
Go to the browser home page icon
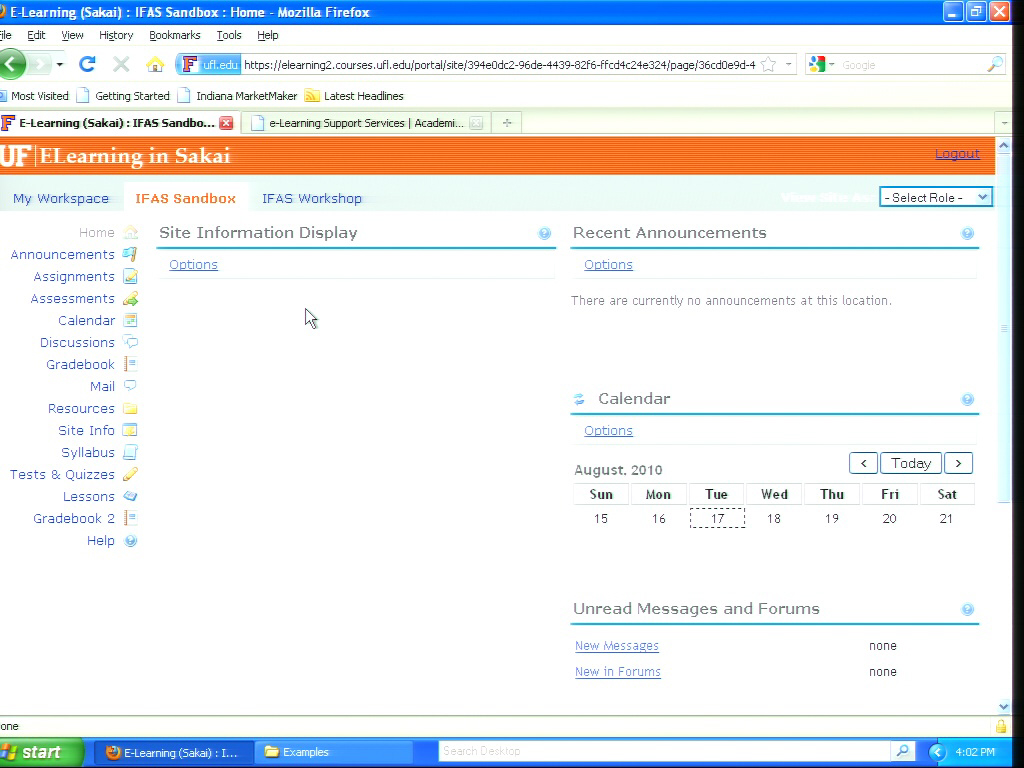tap(155, 64)
